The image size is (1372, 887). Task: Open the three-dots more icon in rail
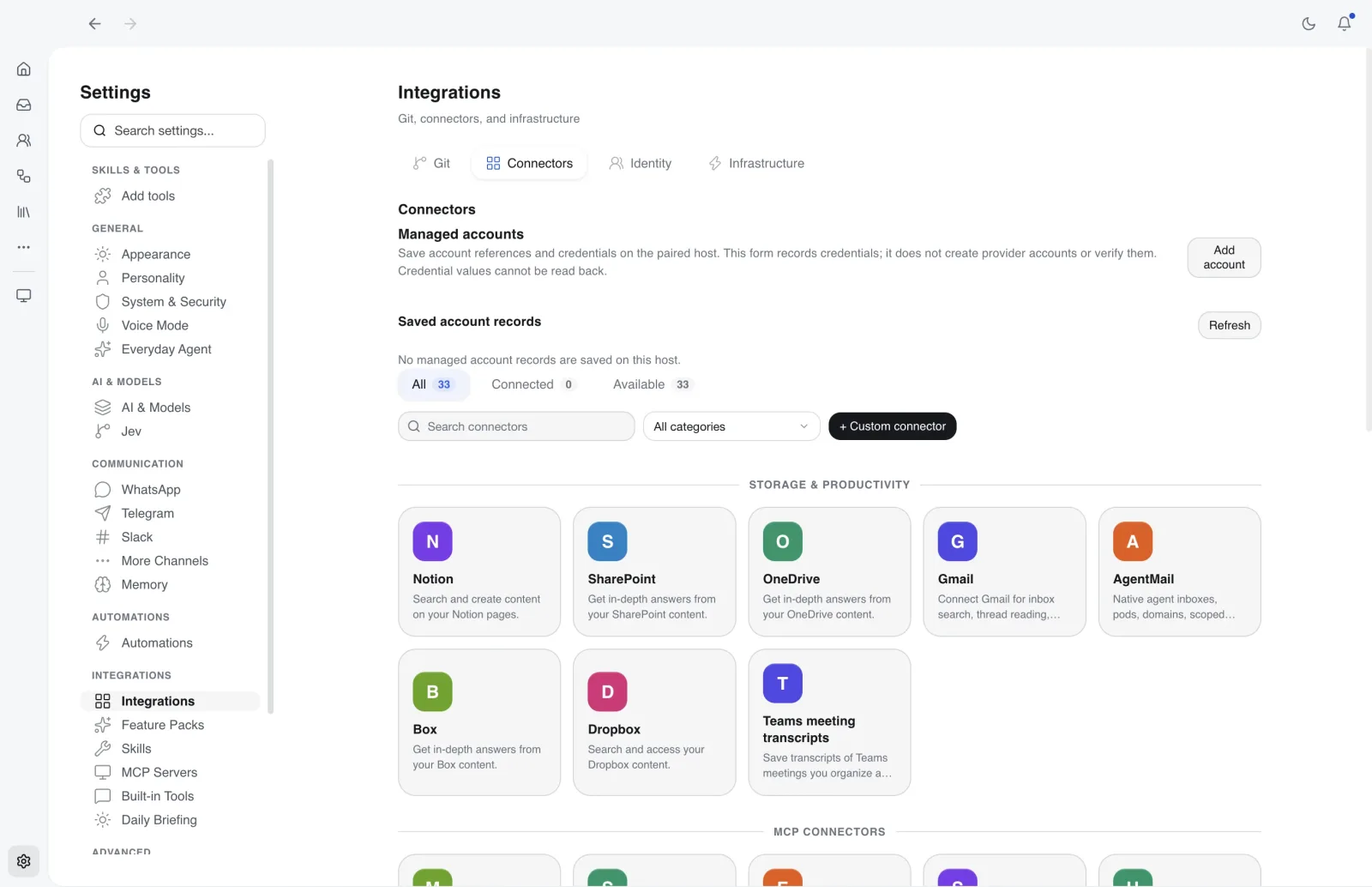[x=24, y=247]
